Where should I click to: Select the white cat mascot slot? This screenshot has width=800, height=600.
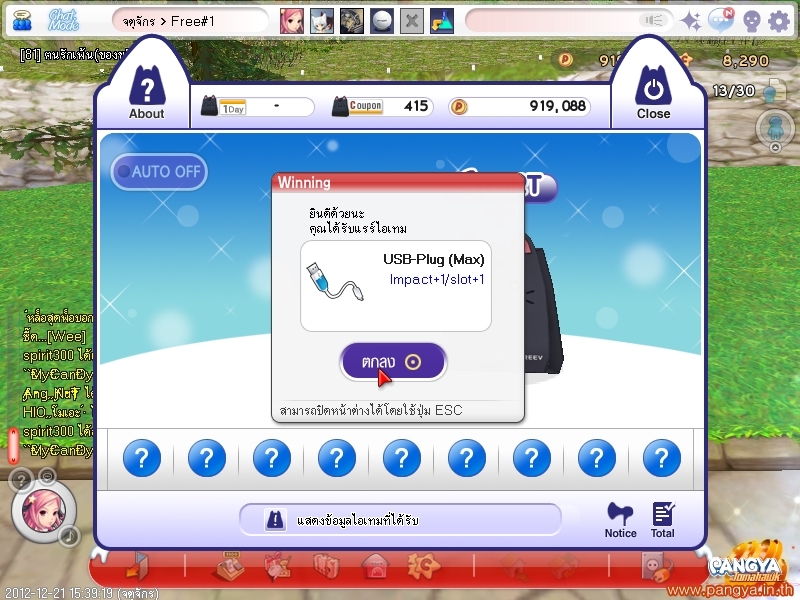tap(322, 21)
